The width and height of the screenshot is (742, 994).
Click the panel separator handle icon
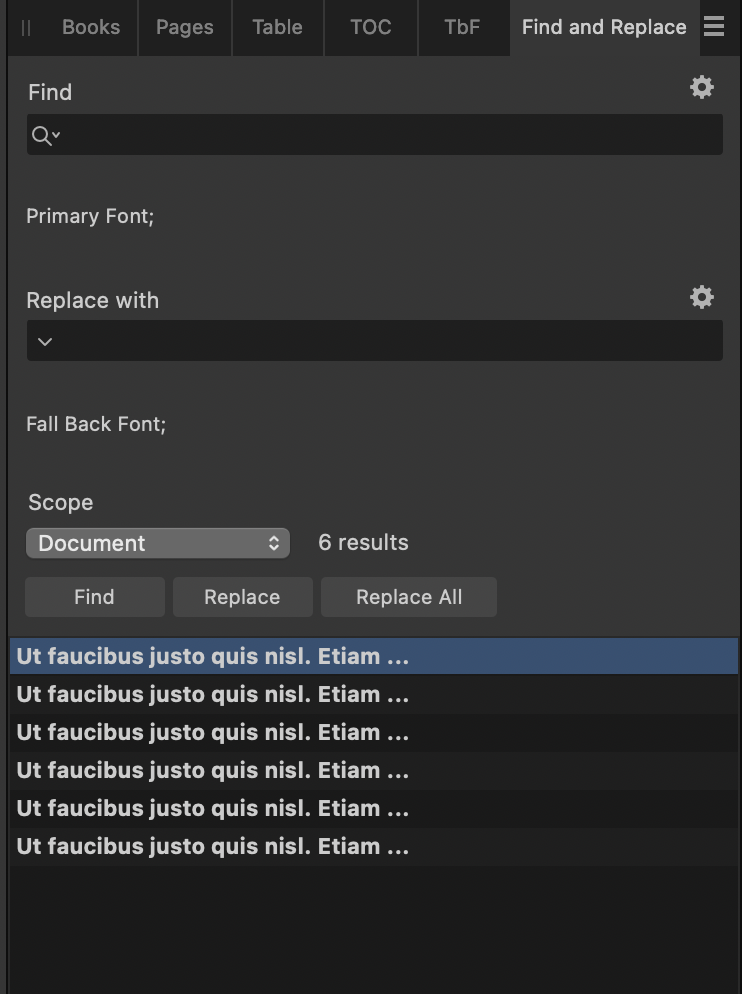(x=24, y=27)
